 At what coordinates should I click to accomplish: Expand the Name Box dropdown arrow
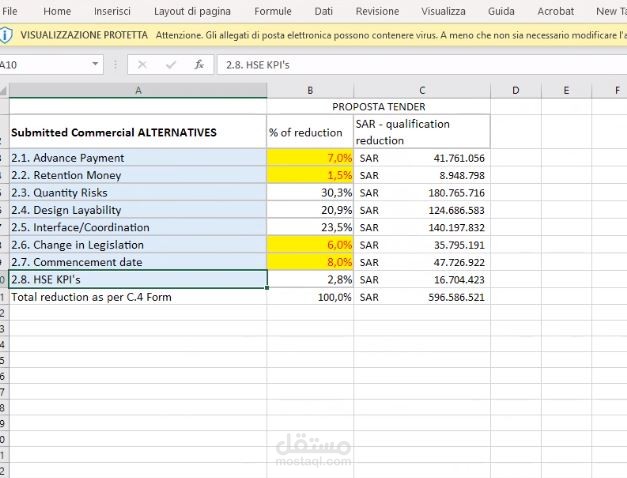point(95,64)
